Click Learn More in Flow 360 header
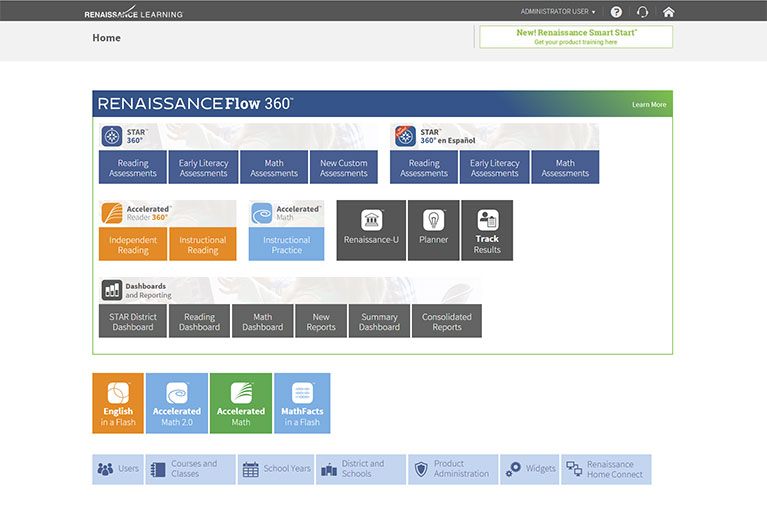The width and height of the screenshot is (767, 511). coord(649,104)
